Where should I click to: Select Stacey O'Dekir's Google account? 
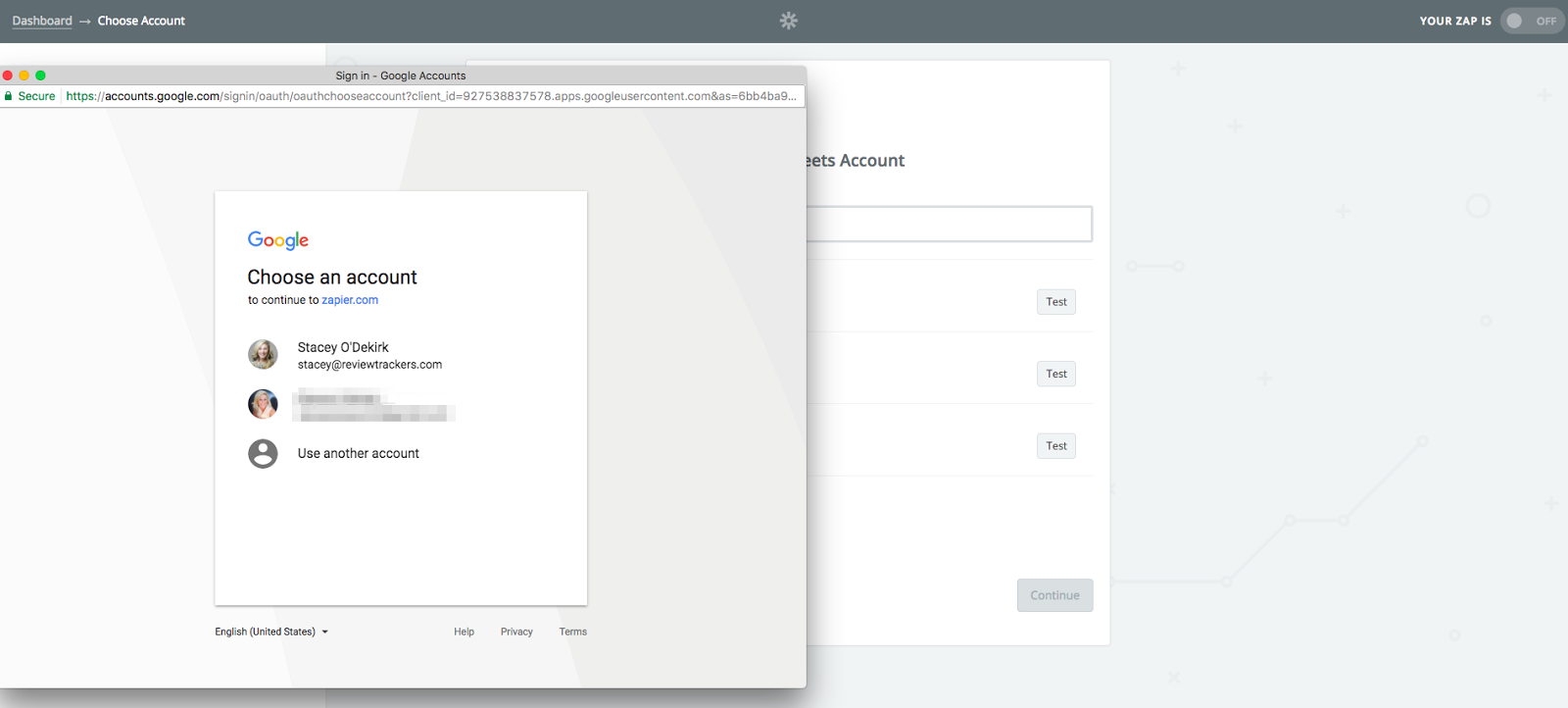coord(401,355)
